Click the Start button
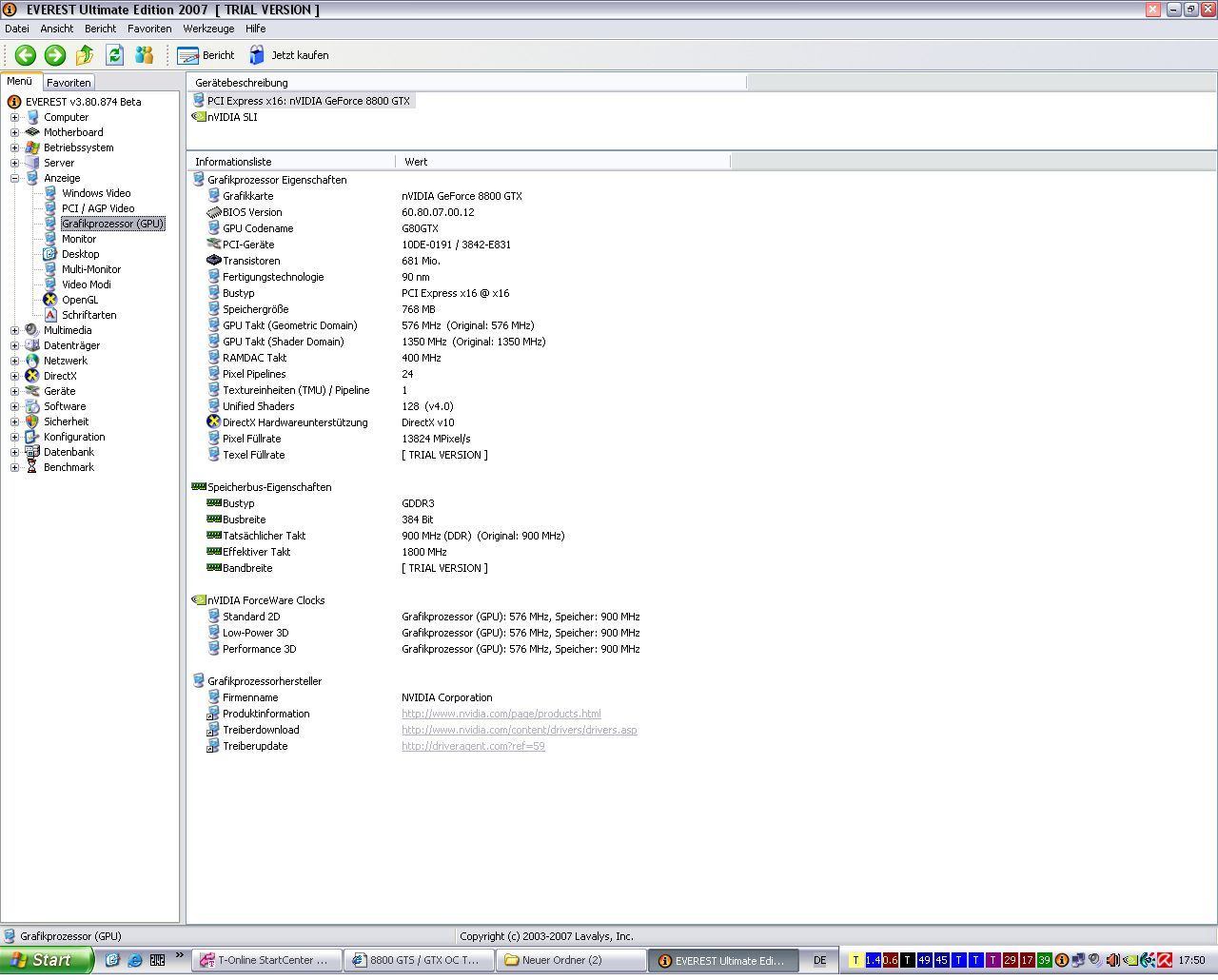The image size is (1218, 980). 47,960
